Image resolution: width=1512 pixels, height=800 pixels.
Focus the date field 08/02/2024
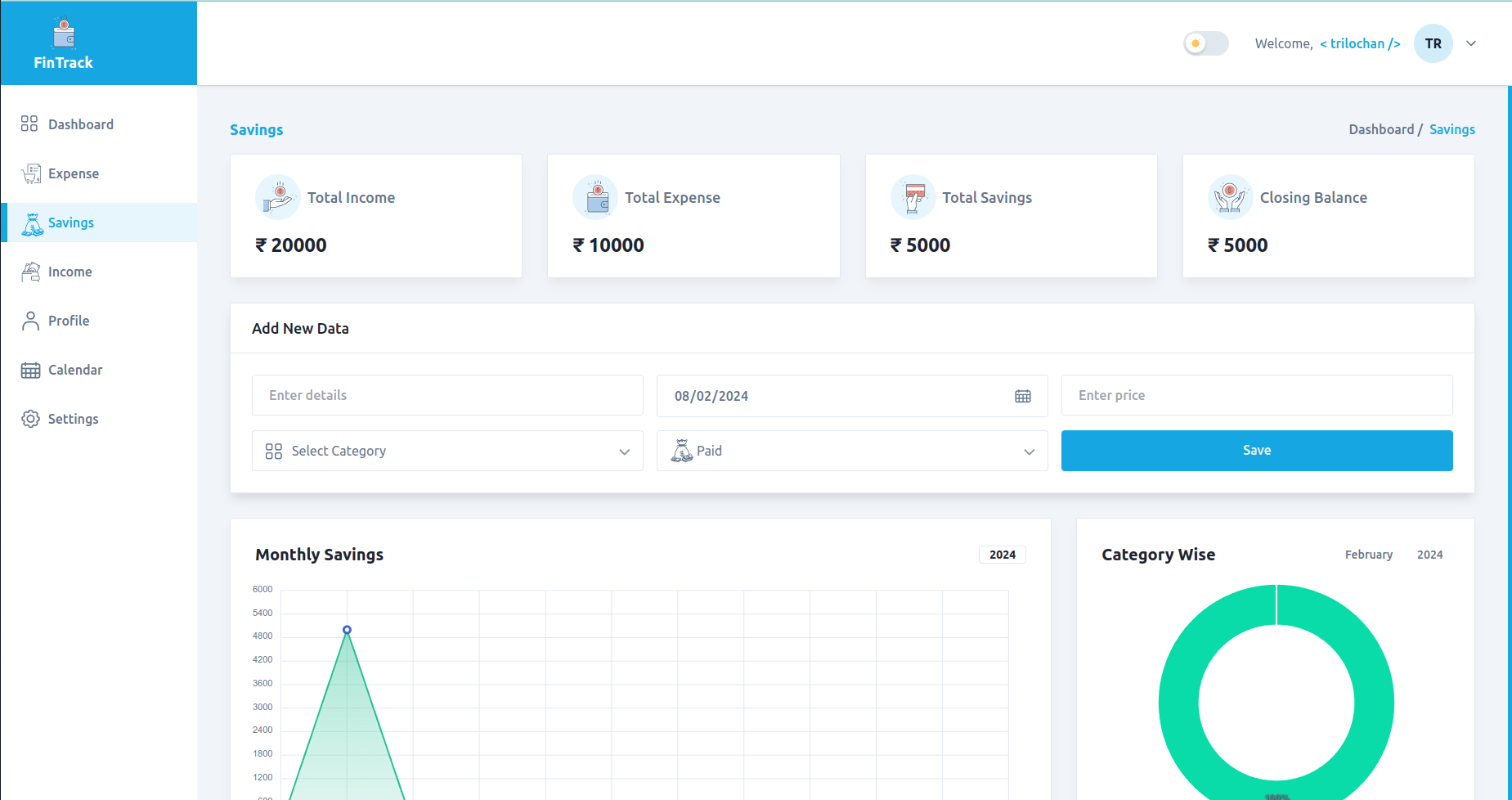pyautogui.click(x=852, y=396)
